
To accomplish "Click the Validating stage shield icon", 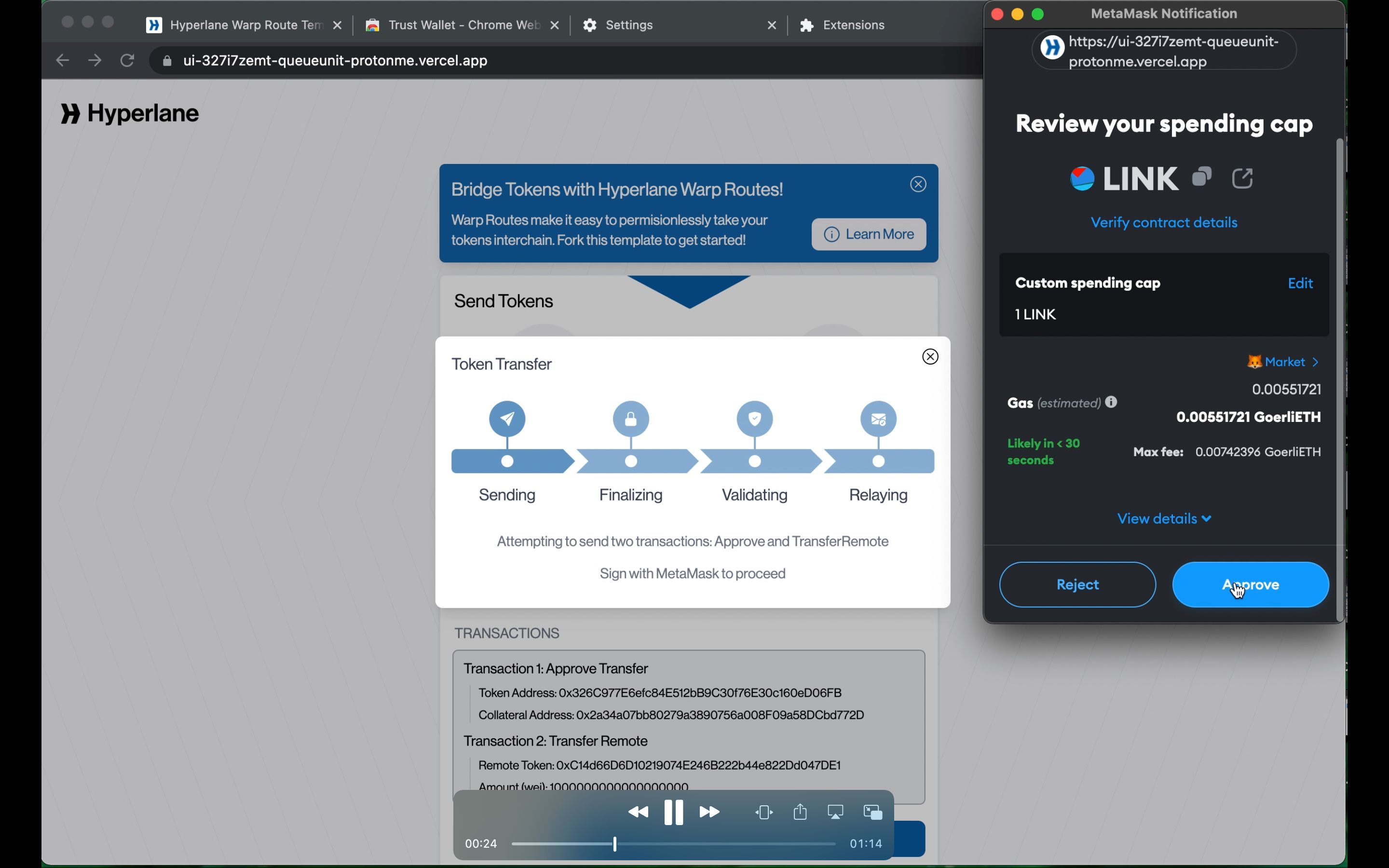I will click(755, 419).
